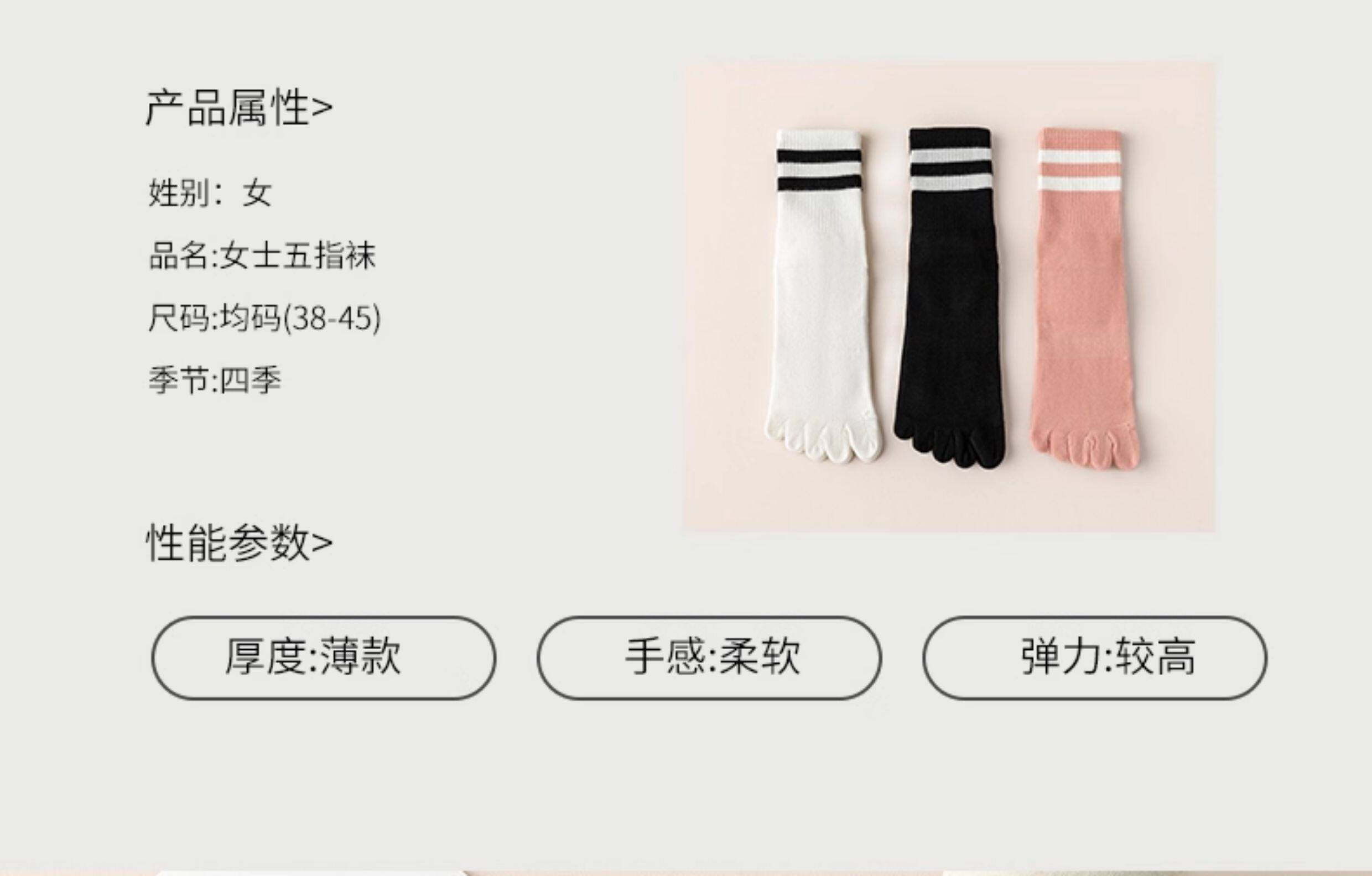Click the 产品属性> heading
This screenshot has width=1372, height=876.
[239, 108]
